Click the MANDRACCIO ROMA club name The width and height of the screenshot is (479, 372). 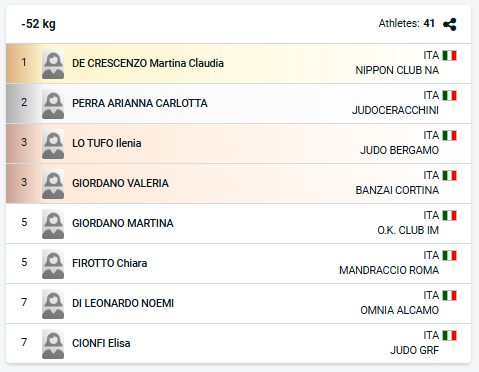click(x=389, y=270)
